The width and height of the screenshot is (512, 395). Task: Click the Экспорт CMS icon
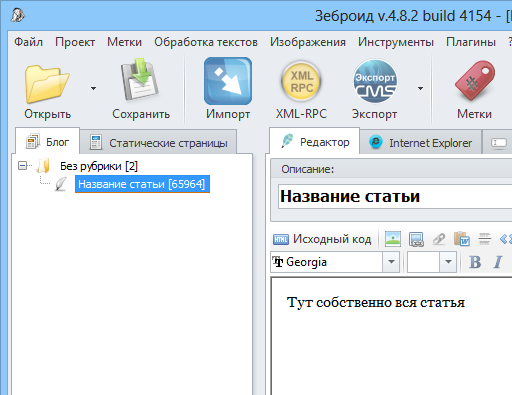(x=375, y=81)
